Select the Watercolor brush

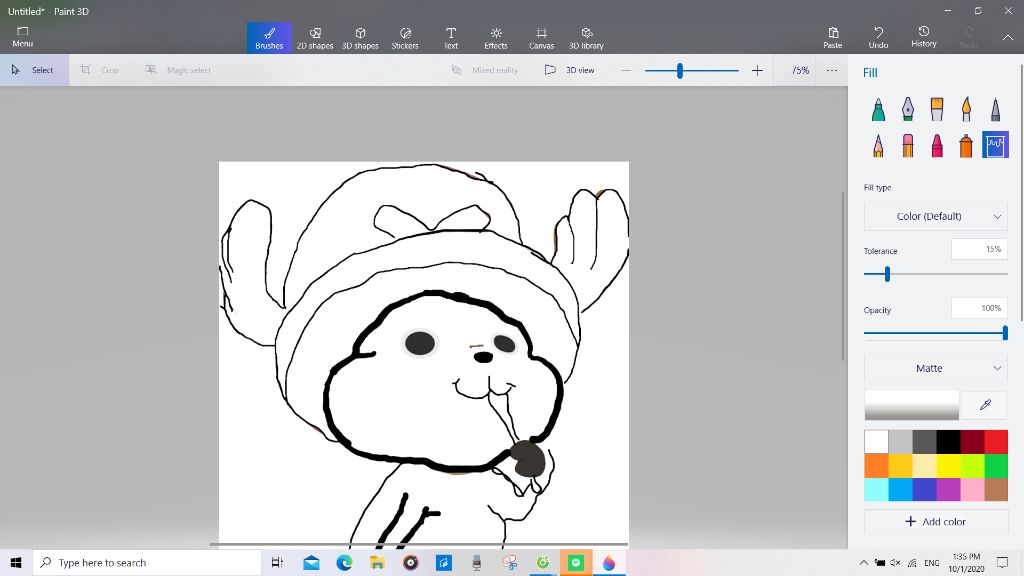pyautogui.click(x=966, y=109)
